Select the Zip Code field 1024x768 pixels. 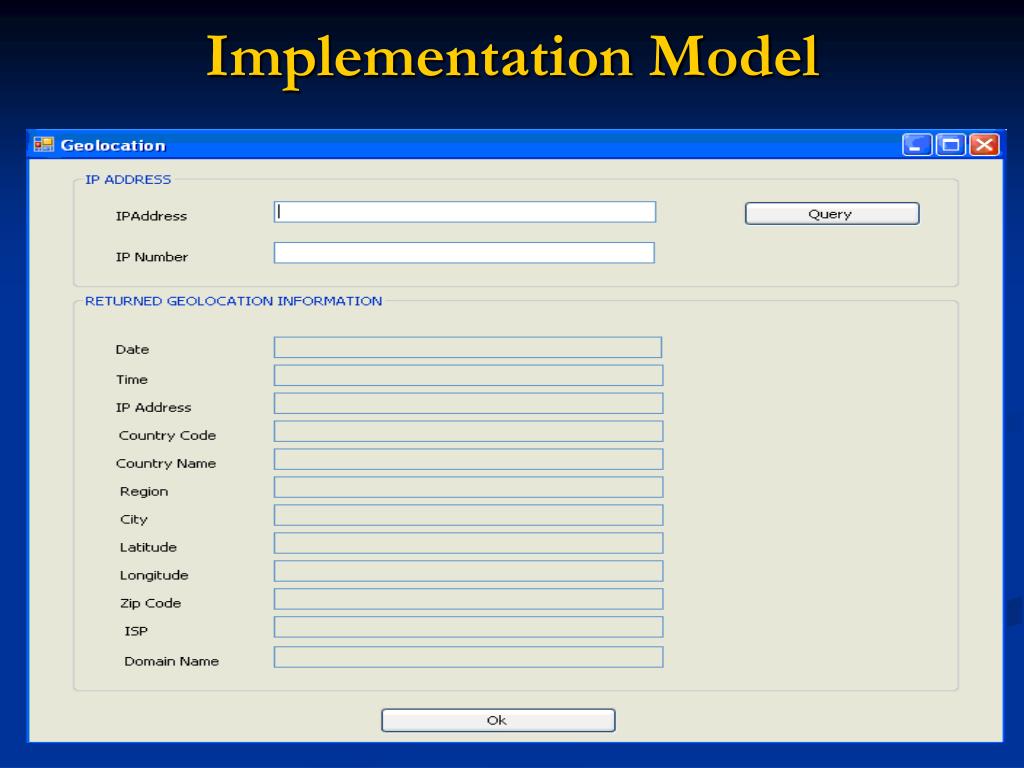(468, 600)
